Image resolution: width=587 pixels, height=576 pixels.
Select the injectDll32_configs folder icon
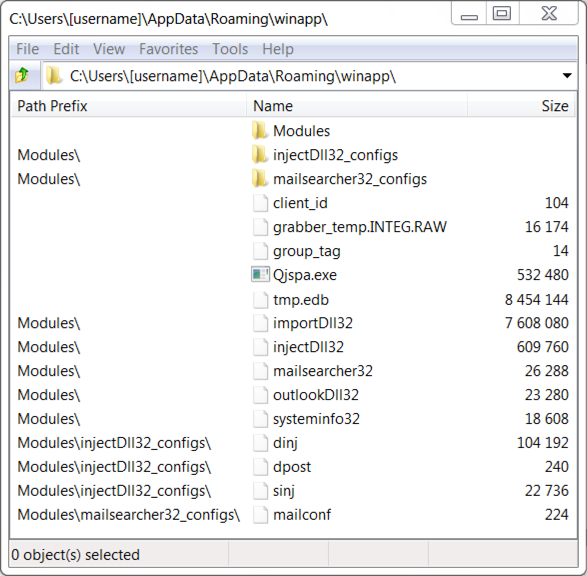pyautogui.click(x=259, y=155)
